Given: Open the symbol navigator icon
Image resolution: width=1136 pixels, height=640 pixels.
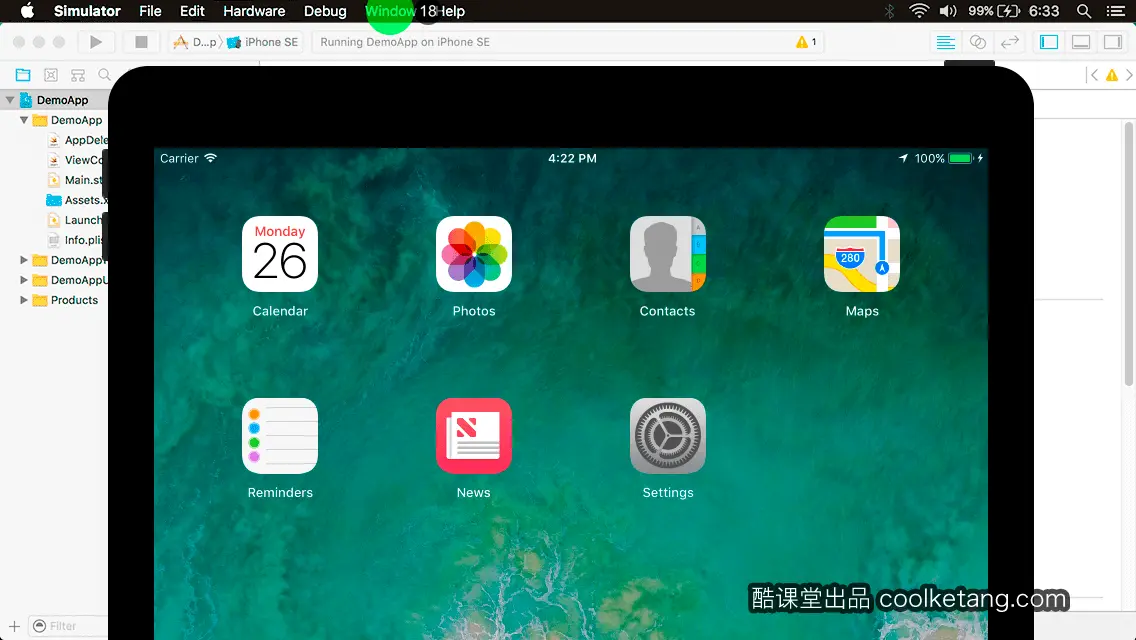Looking at the screenshot, I should (78, 75).
